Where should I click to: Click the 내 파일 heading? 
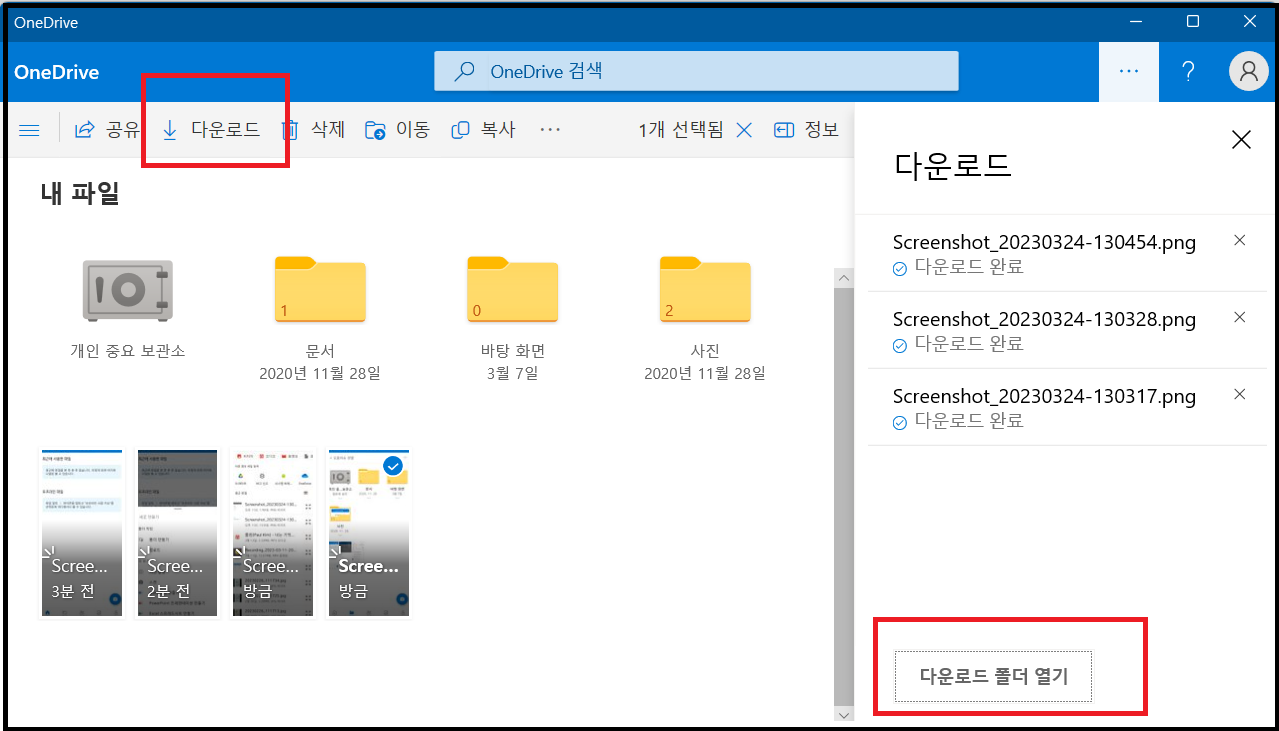(80, 193)
